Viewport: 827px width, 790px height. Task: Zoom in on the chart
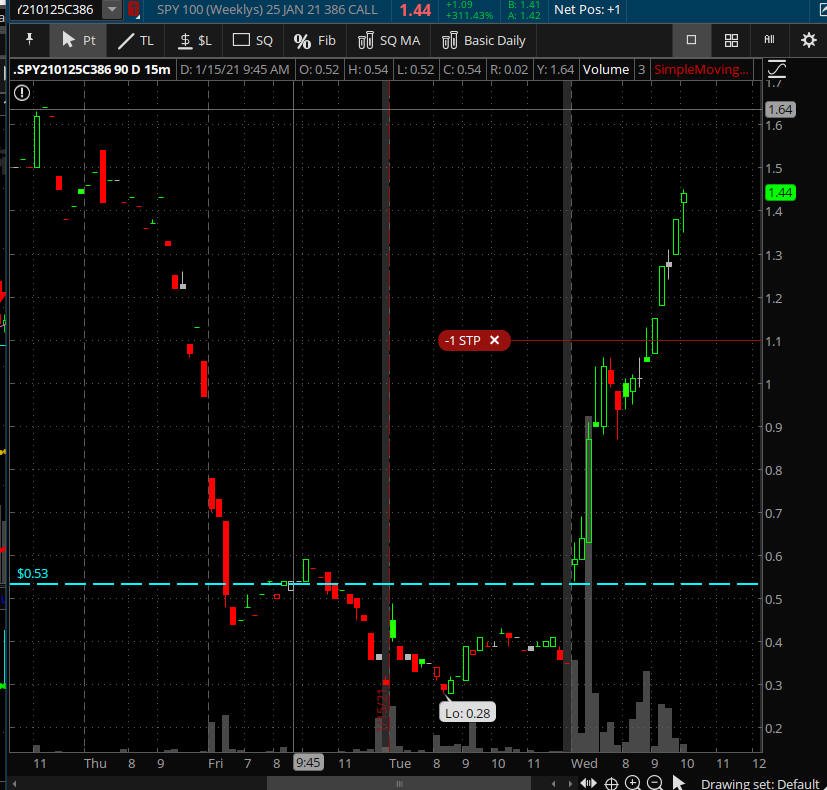(633, 783)
